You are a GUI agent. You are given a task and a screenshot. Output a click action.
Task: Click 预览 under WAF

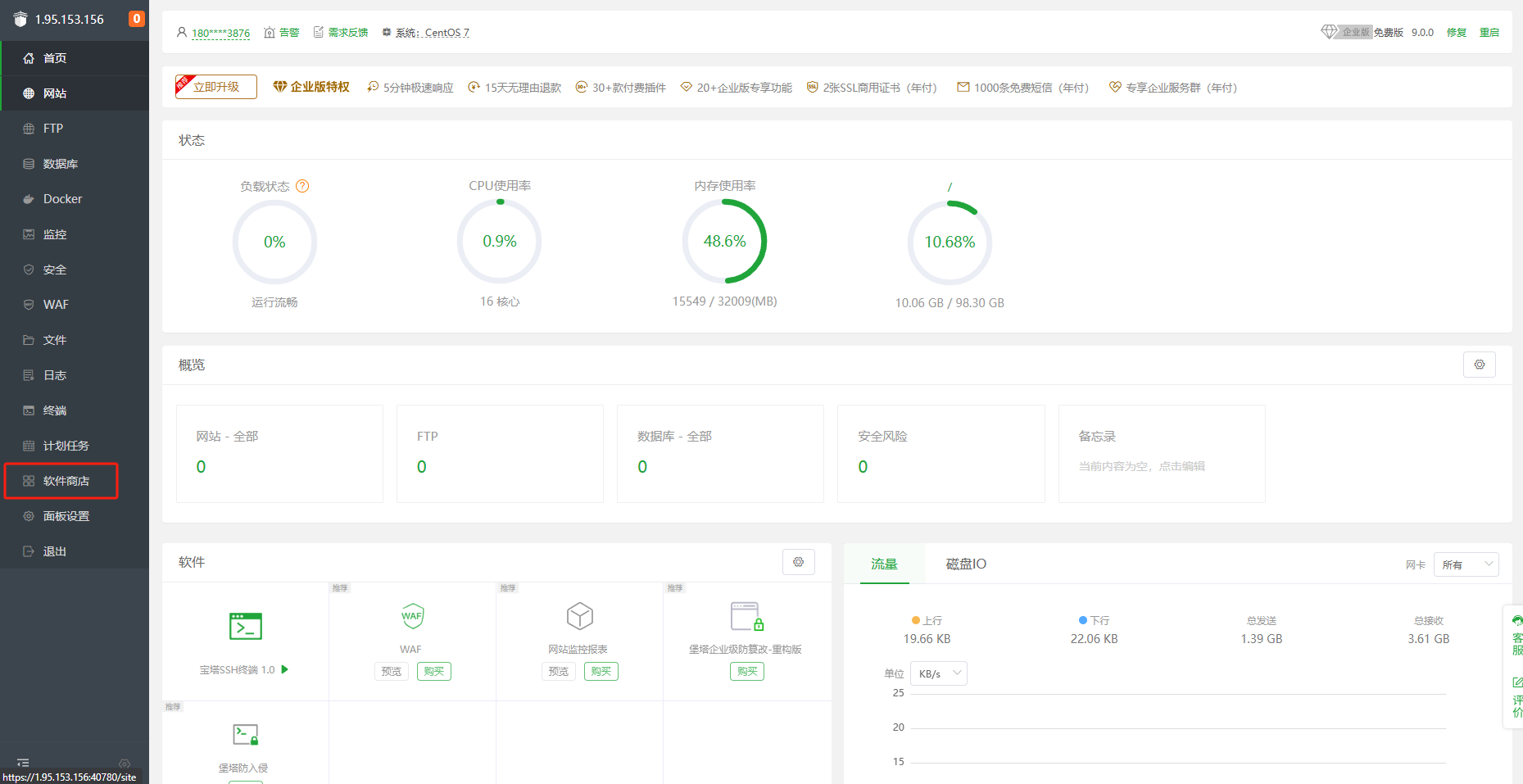pos(392,672)
